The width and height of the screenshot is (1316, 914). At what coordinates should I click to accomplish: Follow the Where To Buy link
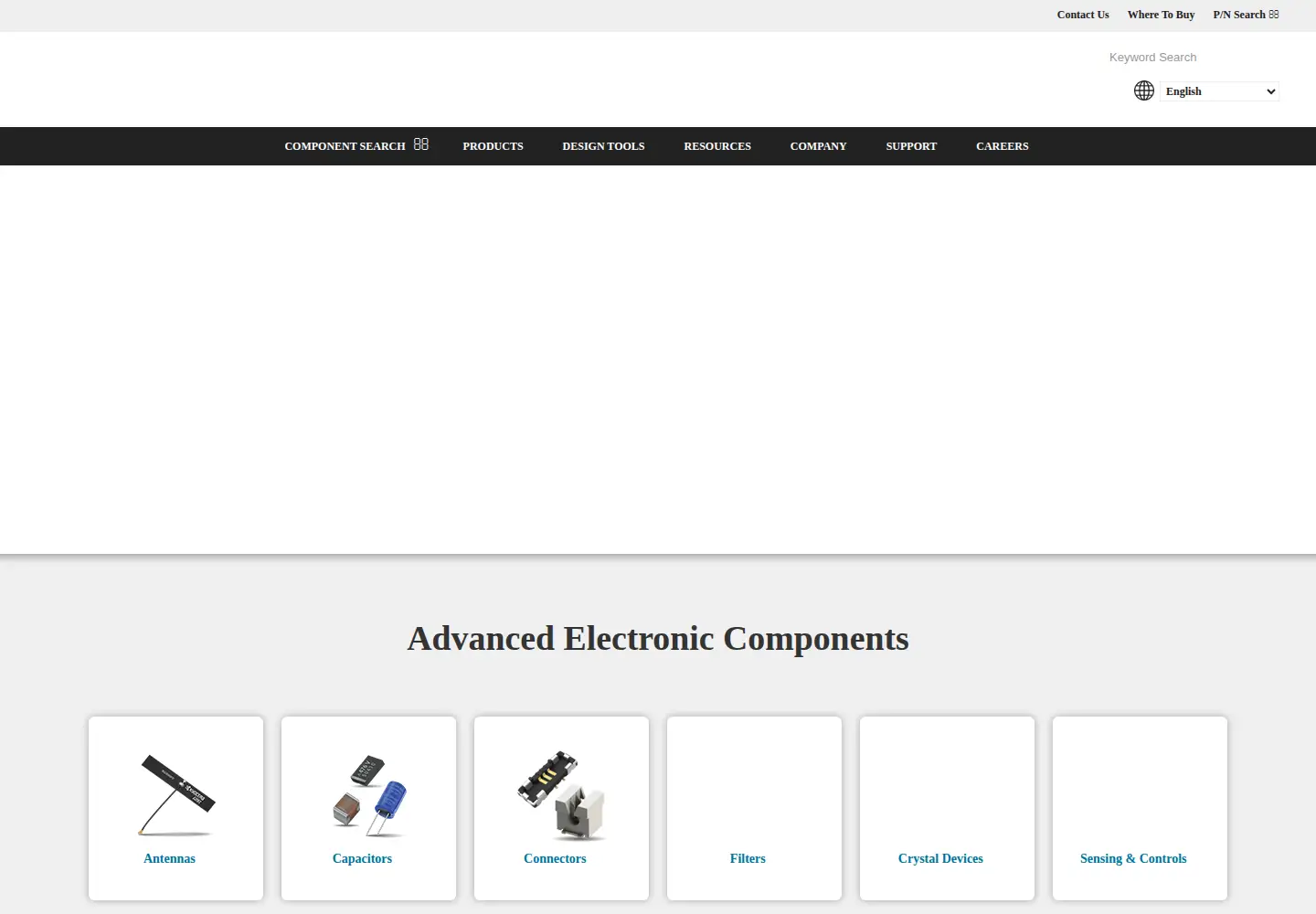click(x=1161, y=15)
